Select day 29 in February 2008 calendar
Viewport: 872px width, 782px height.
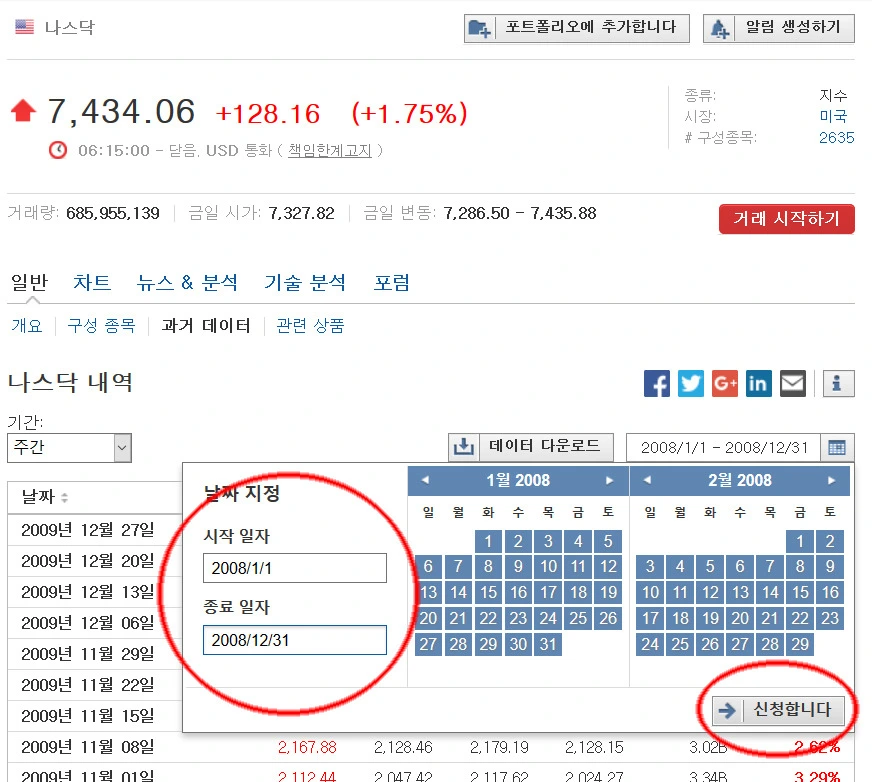click(800, 644)
